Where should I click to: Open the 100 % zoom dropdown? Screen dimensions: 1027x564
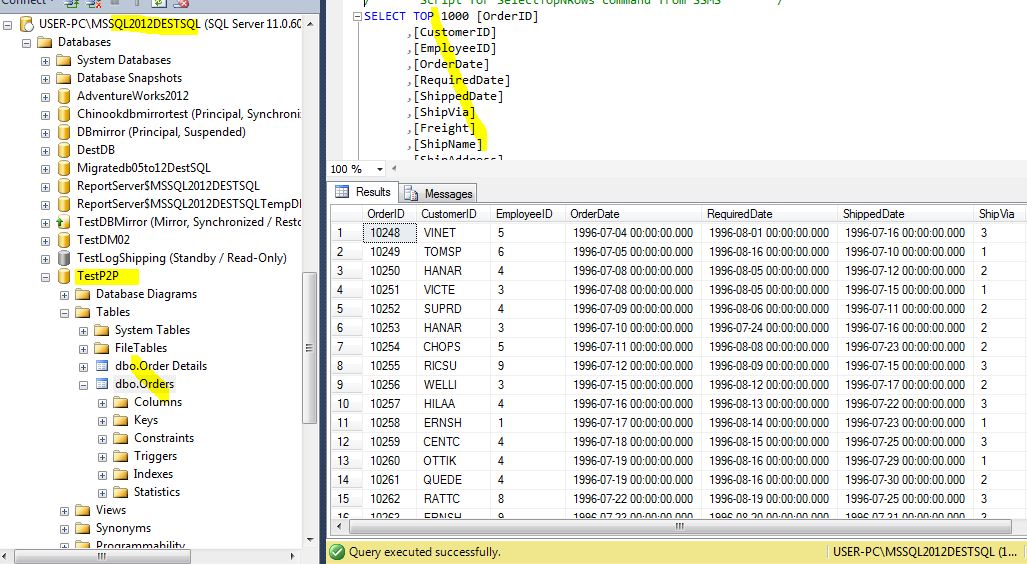click(x=380, y=169)
